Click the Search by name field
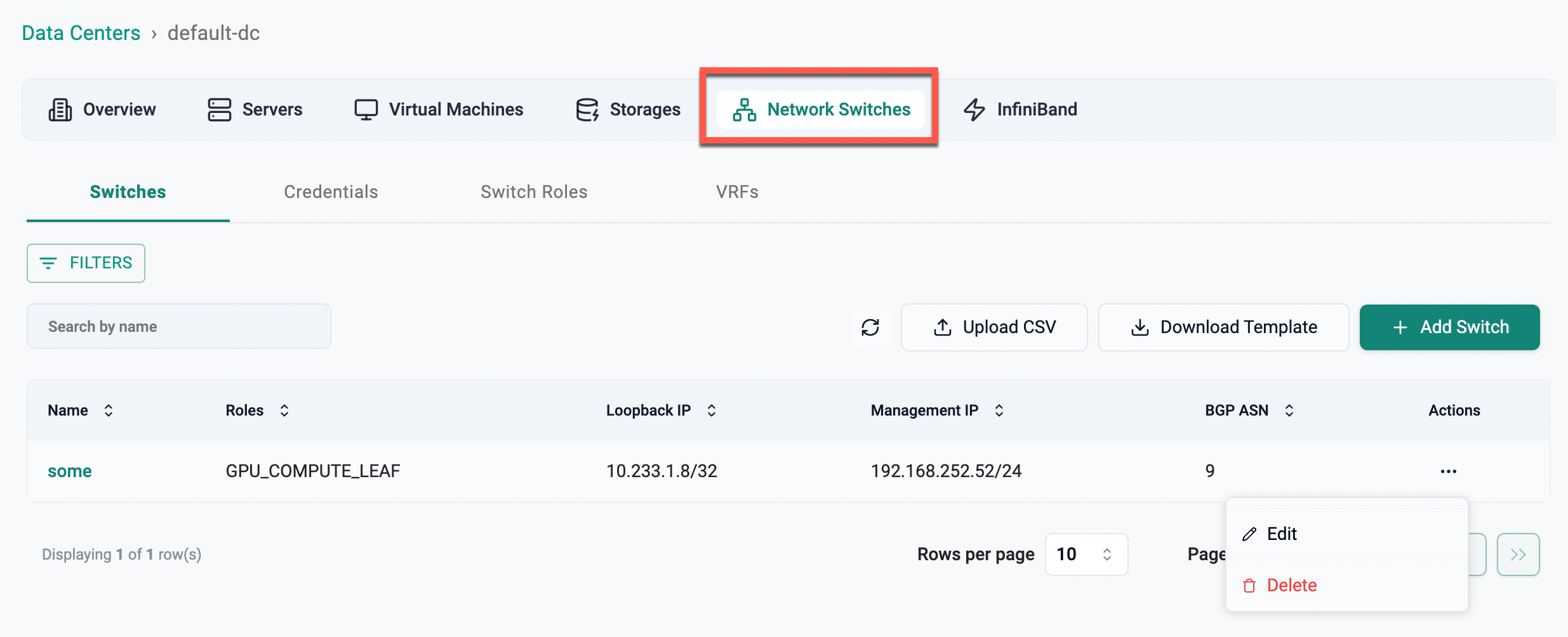This screenshot has width=1568, height=637. coord(178,326)
